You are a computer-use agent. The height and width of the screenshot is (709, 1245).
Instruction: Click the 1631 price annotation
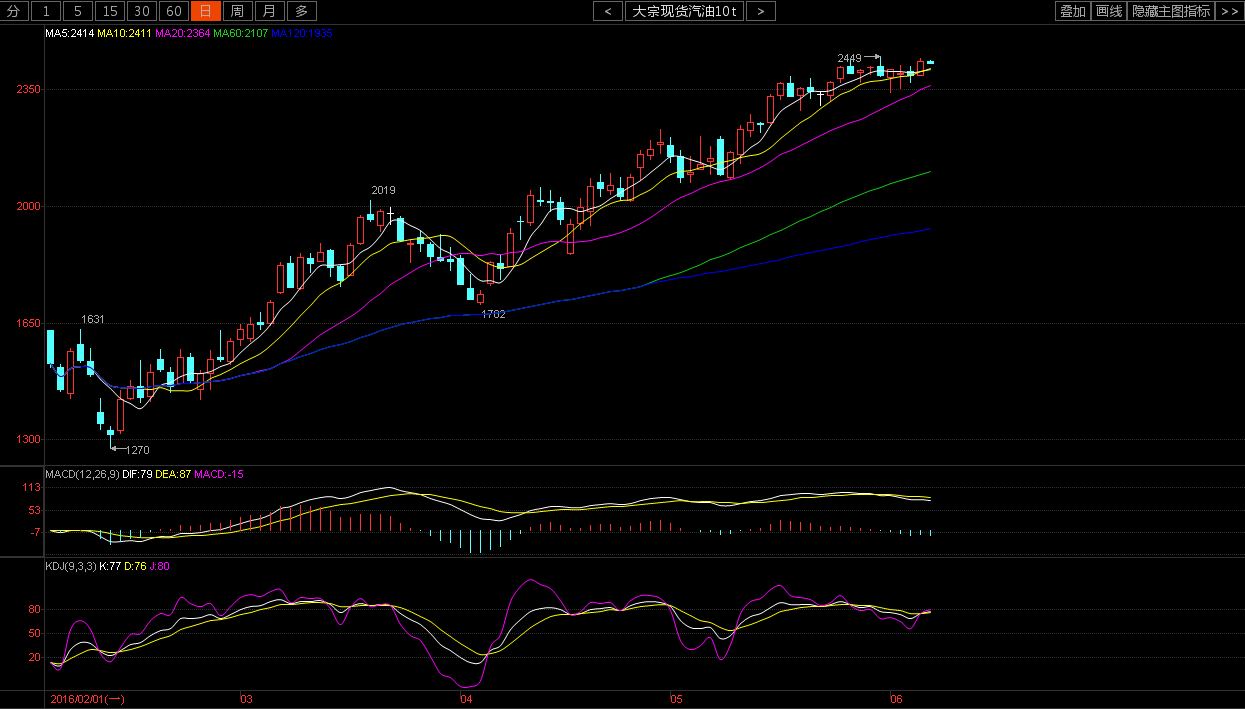93,319
